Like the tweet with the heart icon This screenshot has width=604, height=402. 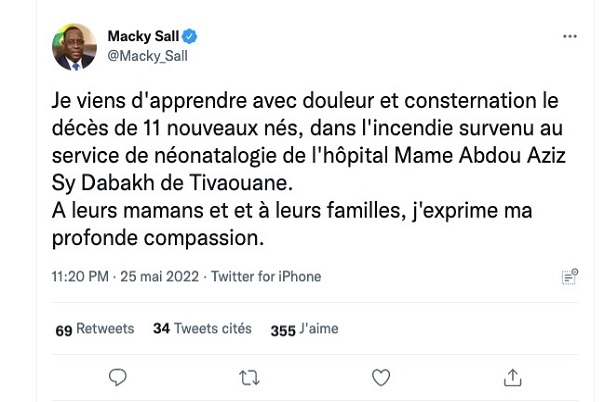pyautogui.click(x=380, y=376)
